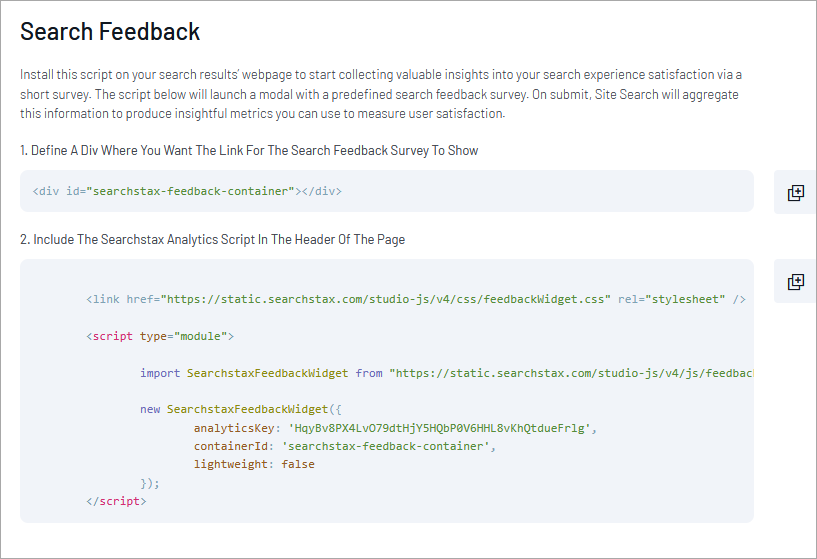Click the containerId value 'searchstax-feedback-container'
This screenshot has height=559, width=817.
386,446
